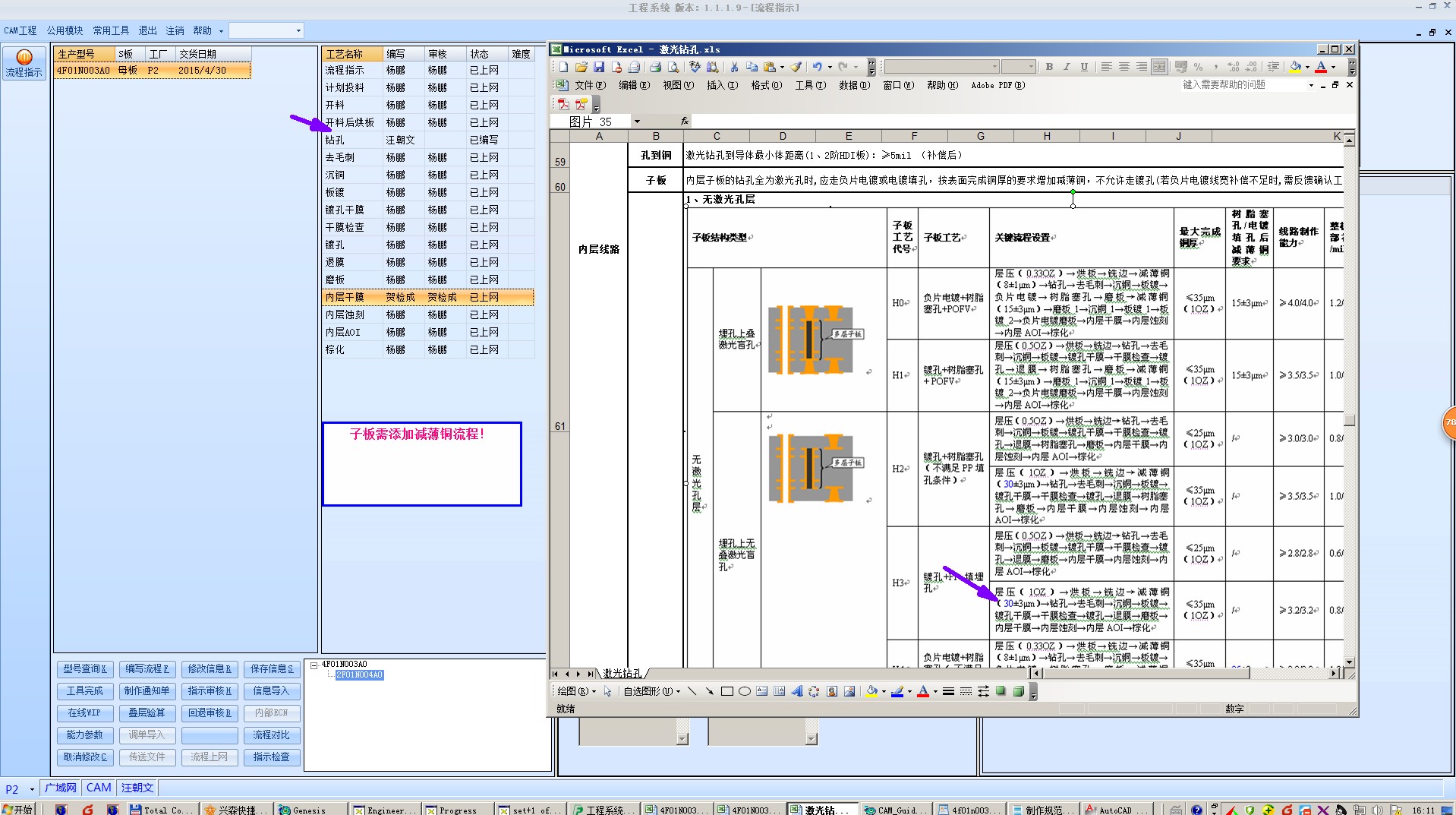Expand the Name Box dropdown arrow
1456x815 pixels.
[637, 122]
